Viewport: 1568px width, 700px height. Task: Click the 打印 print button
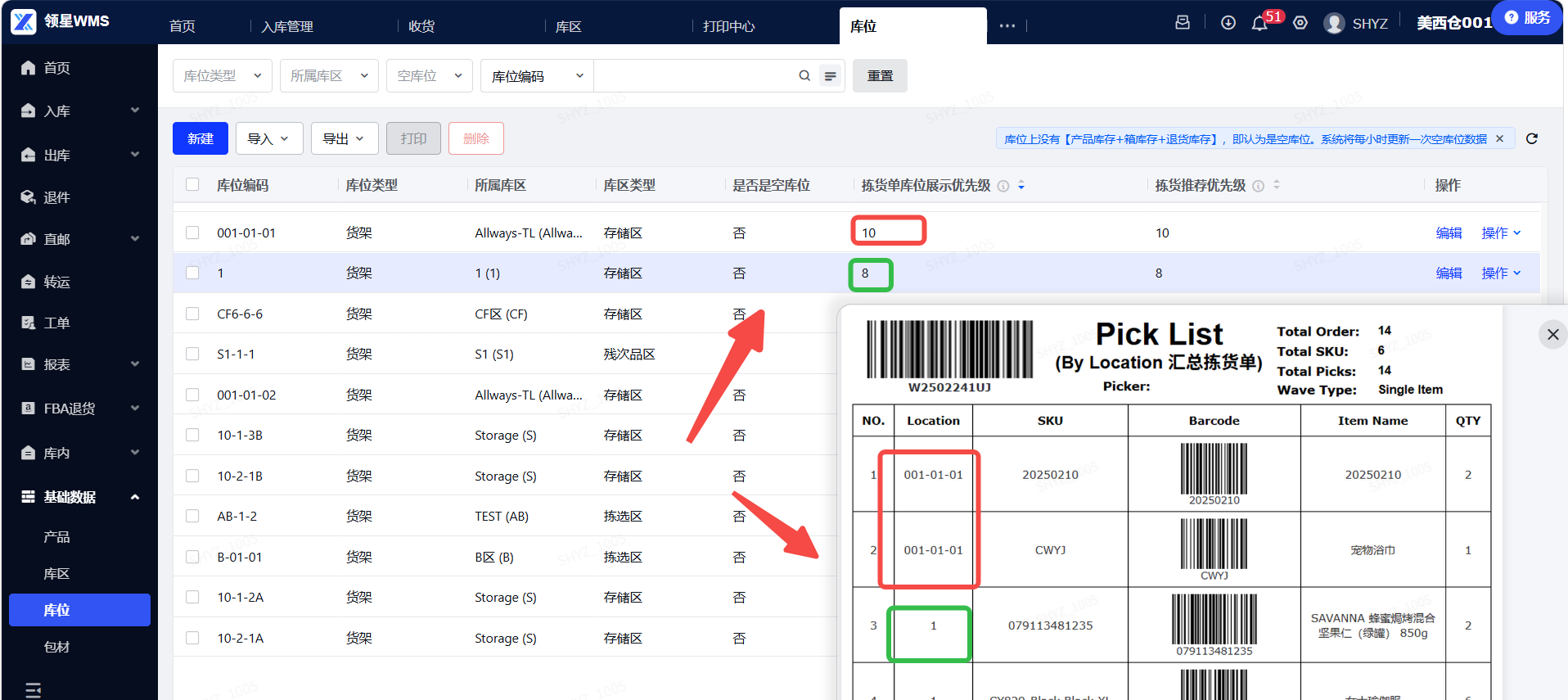point(413,138)
